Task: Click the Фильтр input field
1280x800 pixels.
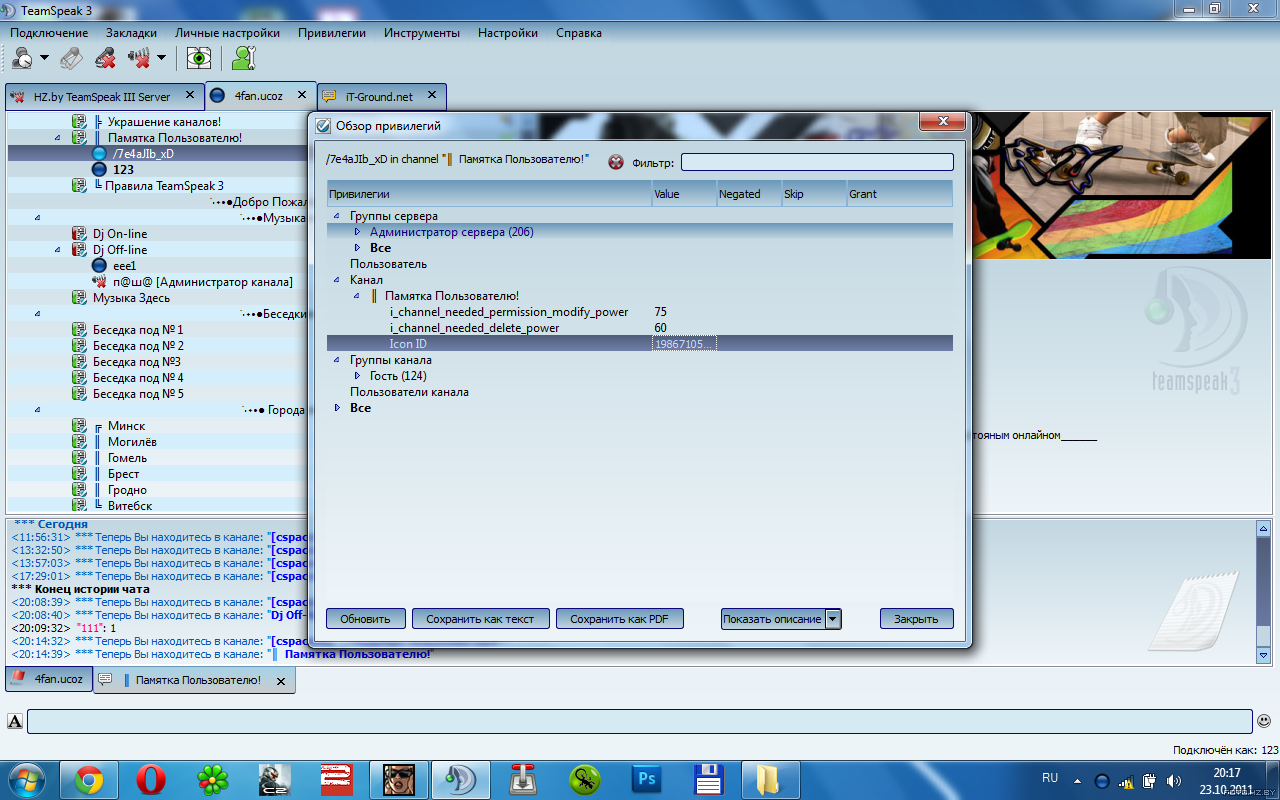Action: tap(817, 162)
